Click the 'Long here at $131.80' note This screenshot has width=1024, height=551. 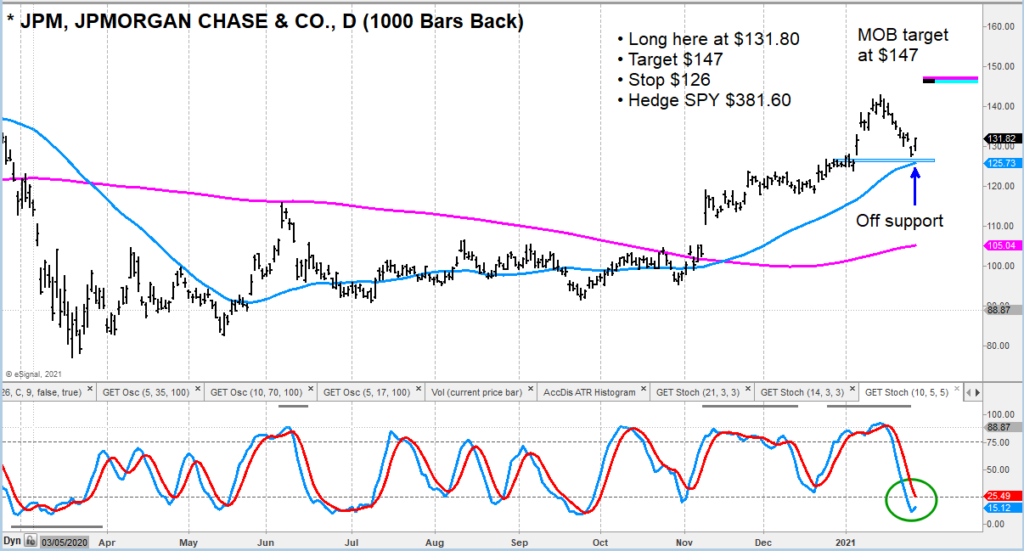708,39
